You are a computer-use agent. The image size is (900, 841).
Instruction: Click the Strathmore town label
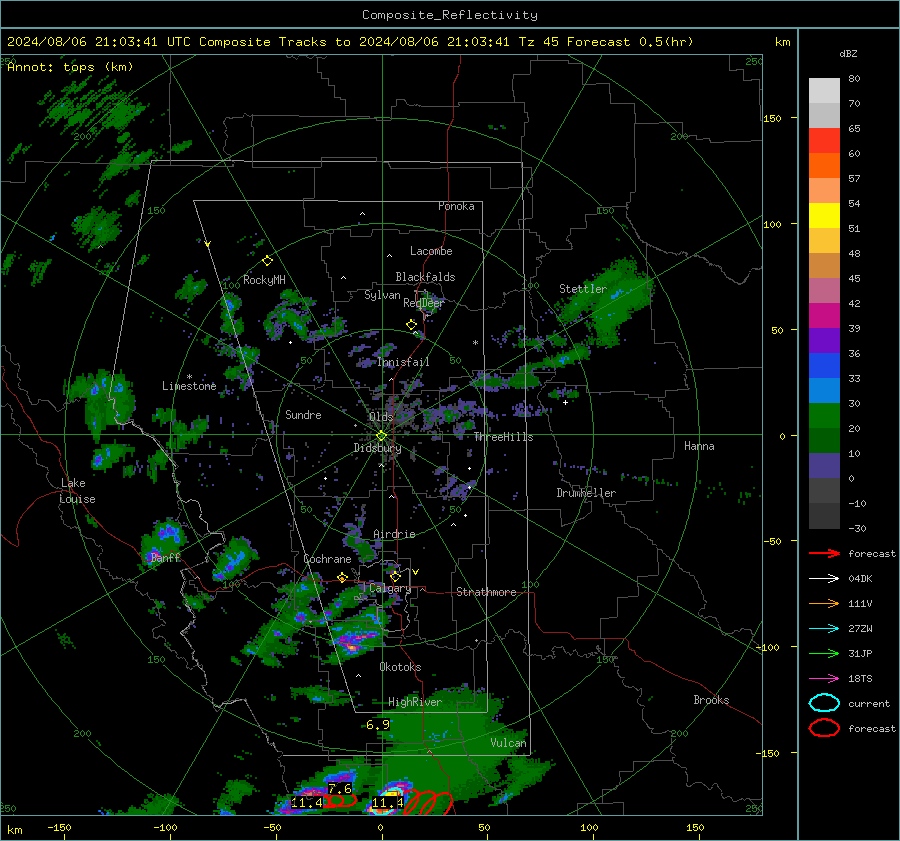click(486, 592)
